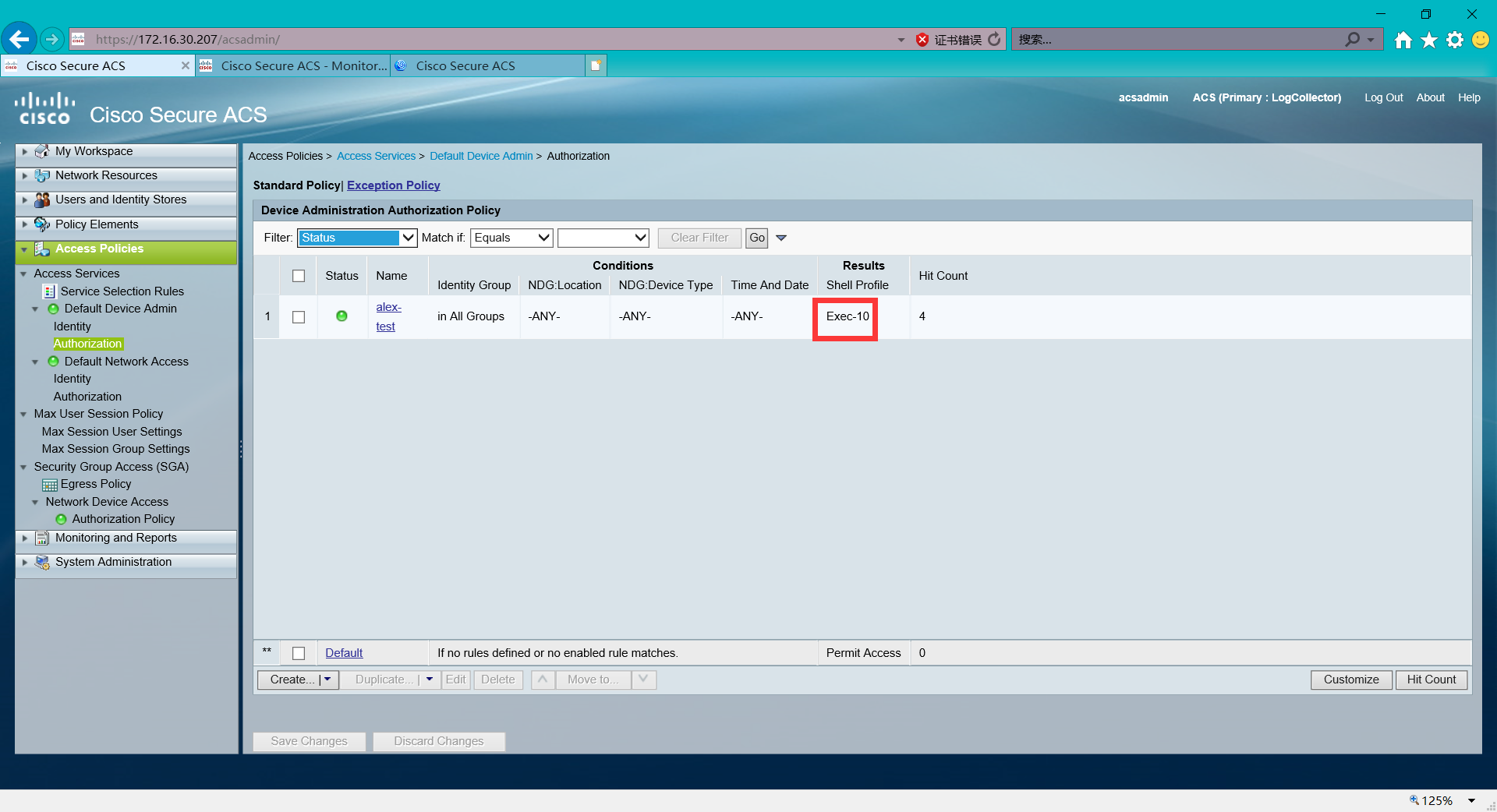This screenshot has height=812, width=1497.
Task: Open the Filter Status dropdown
Action: coord(357,238)
